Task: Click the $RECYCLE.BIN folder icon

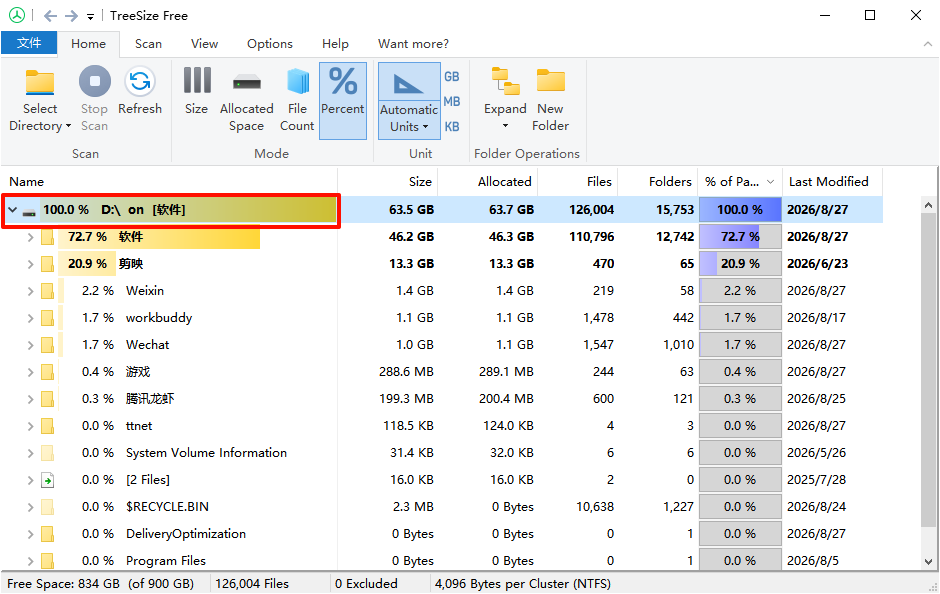Action: pos(47,507)
